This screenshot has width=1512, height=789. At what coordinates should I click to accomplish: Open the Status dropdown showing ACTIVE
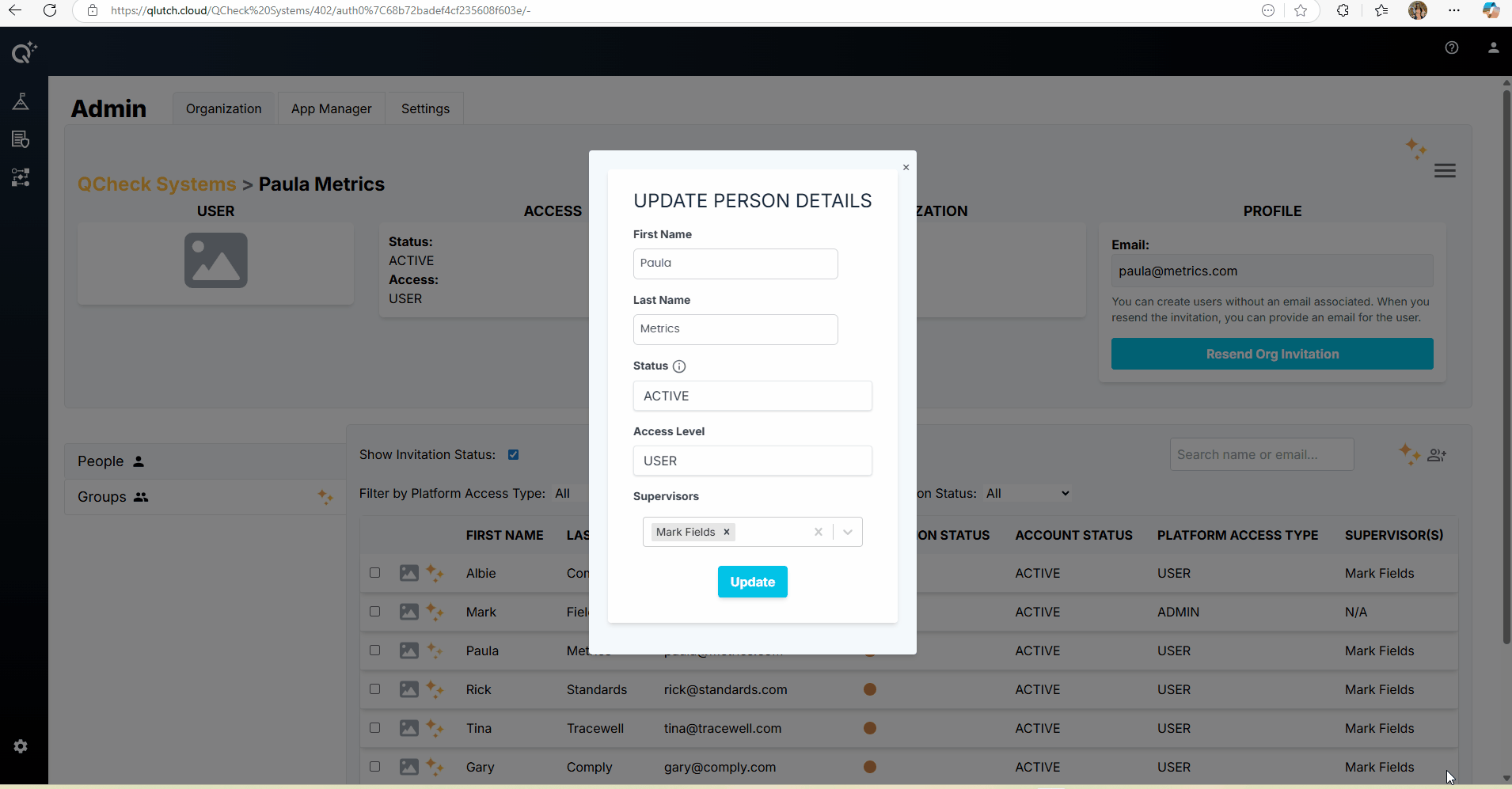[752, 396]
